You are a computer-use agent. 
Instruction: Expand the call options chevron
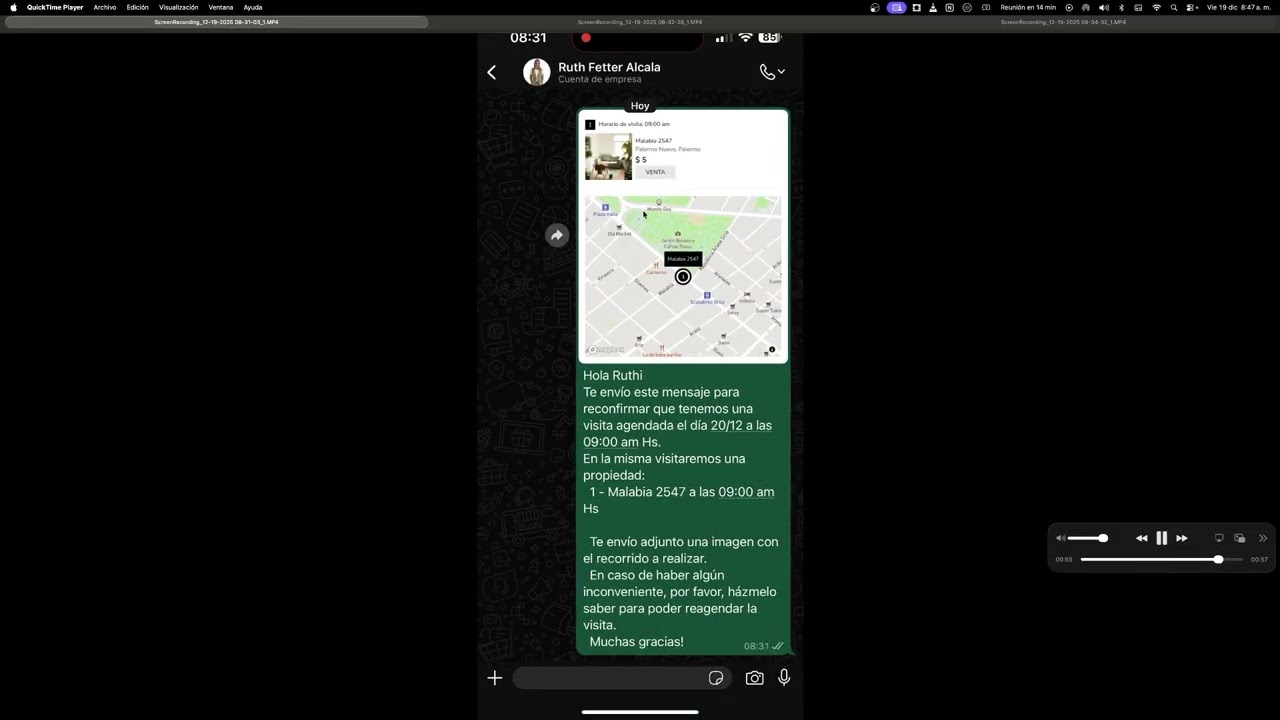pos(781,72)
